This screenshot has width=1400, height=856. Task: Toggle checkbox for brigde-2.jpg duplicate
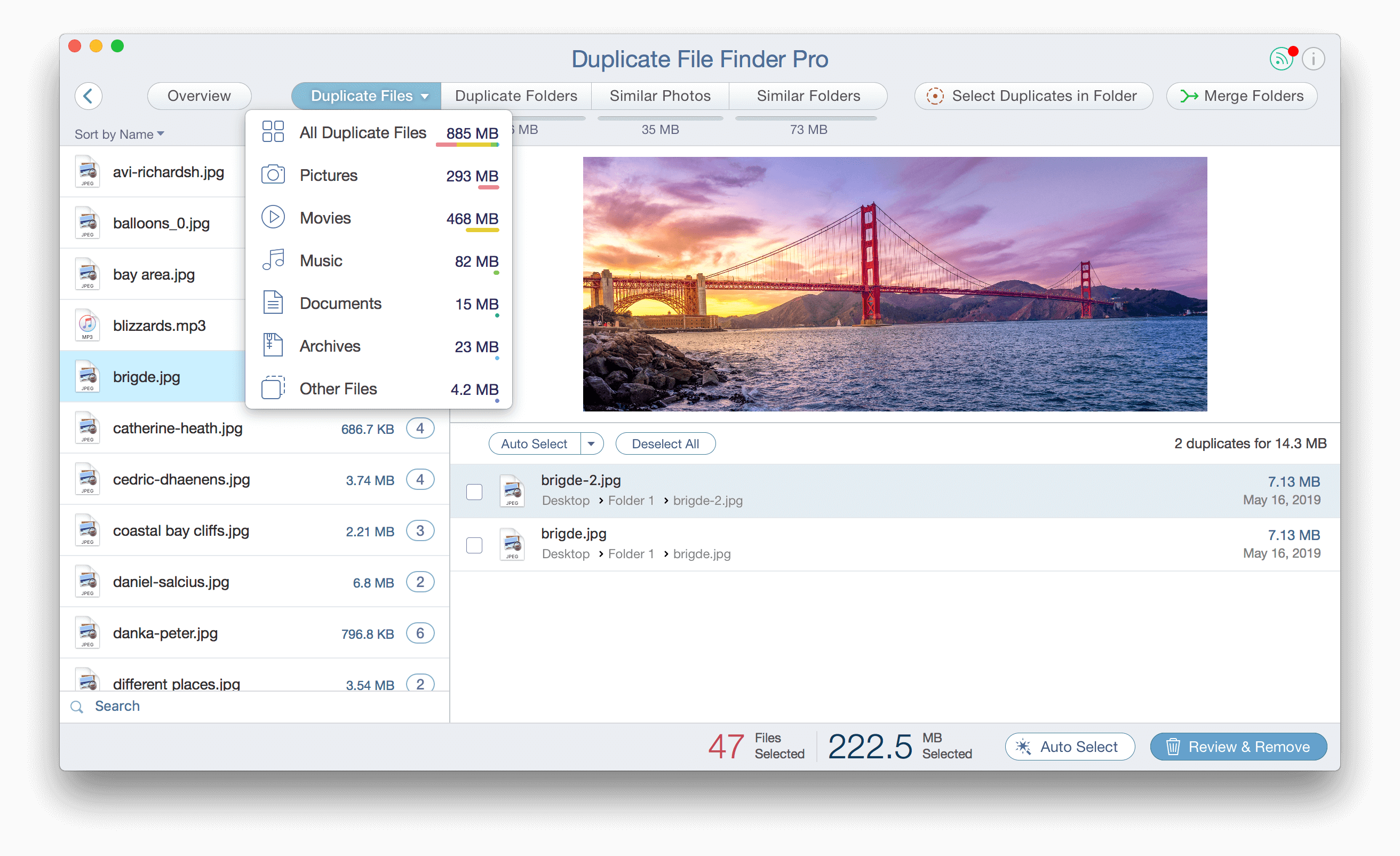coord(473,490)
